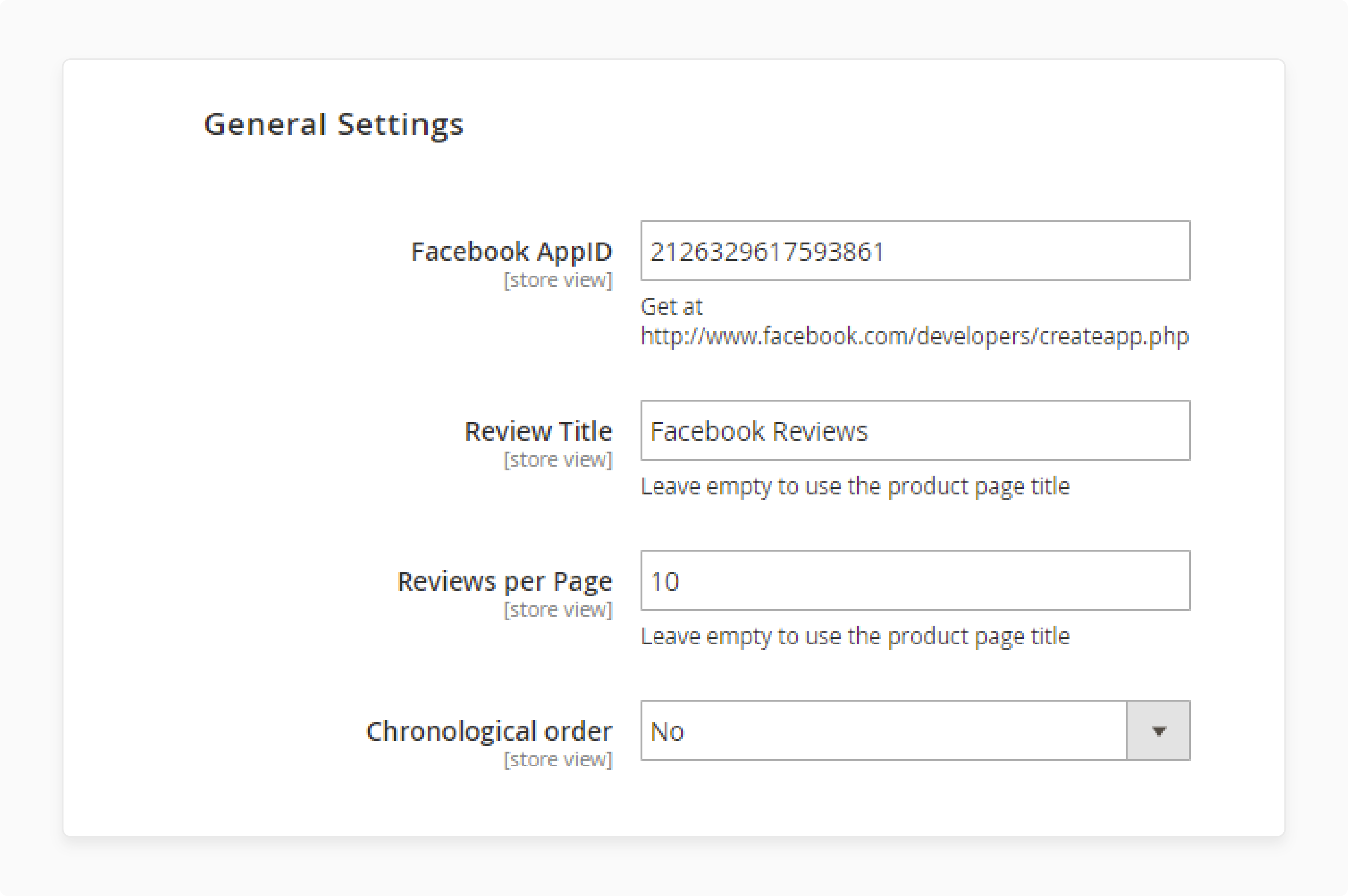Open the Chronological order dropdown
Viewport: 1348px width, 896px height.
coord(915,730)
